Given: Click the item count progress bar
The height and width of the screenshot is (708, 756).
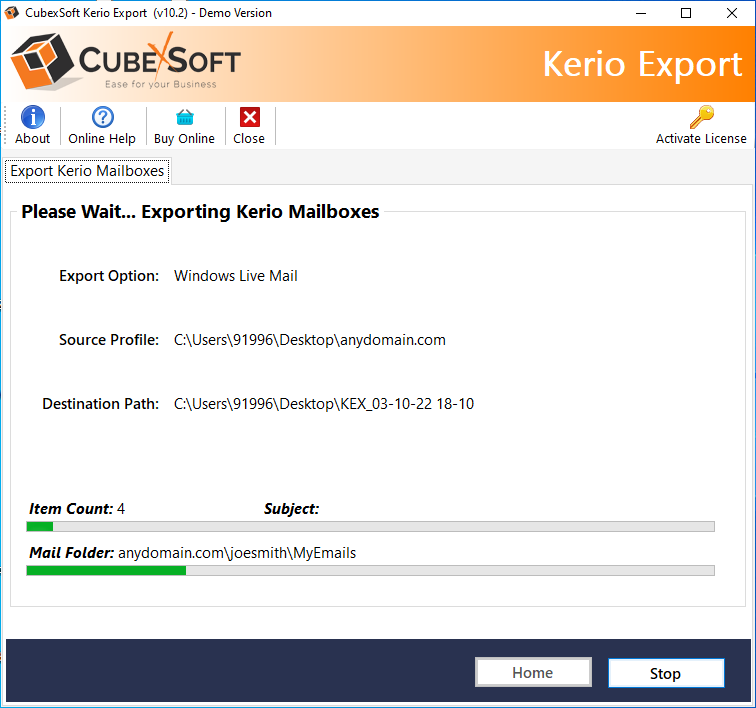Looking at the screenshot, I should coord(370,526).
